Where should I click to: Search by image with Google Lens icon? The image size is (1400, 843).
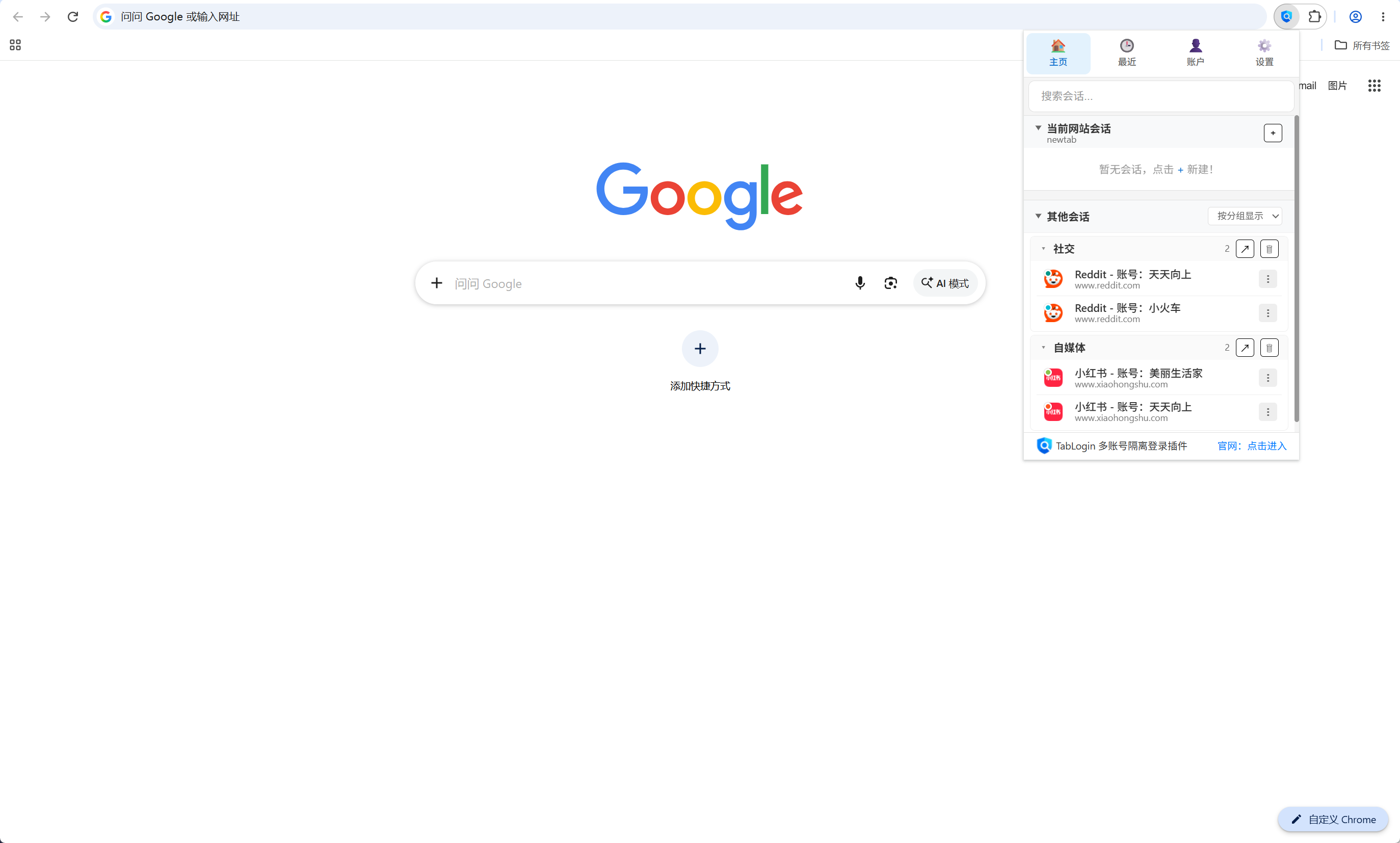(x=890, y=283)
